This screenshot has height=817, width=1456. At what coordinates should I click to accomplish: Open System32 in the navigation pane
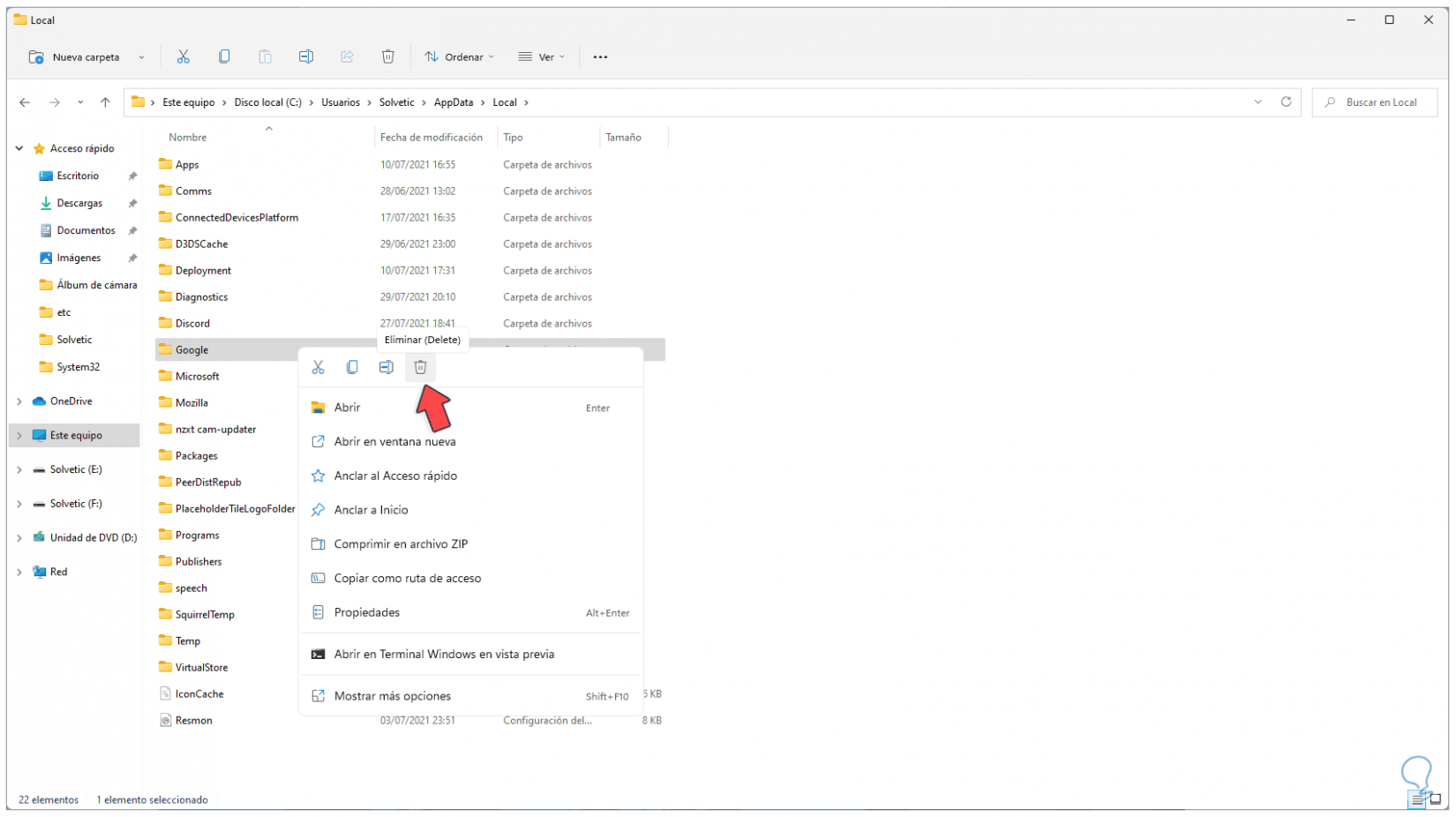[78, 367]
